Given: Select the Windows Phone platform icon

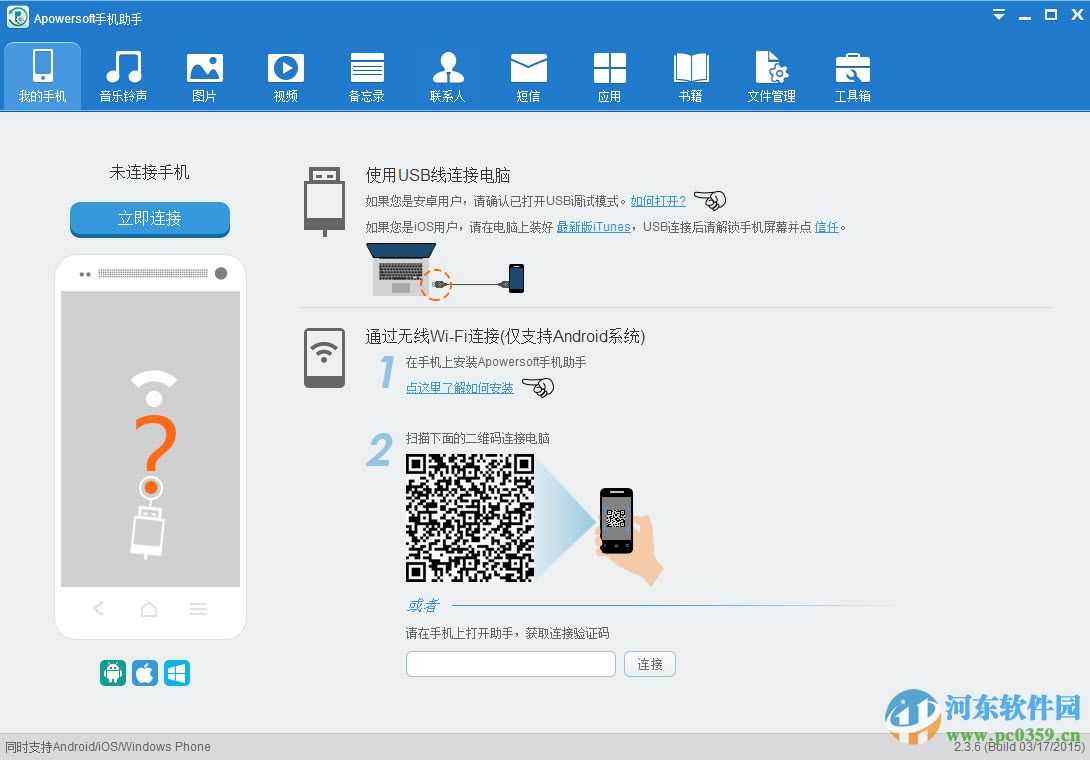Looking at the screenshot, I should pyautogui.click(x=177, y=673).
